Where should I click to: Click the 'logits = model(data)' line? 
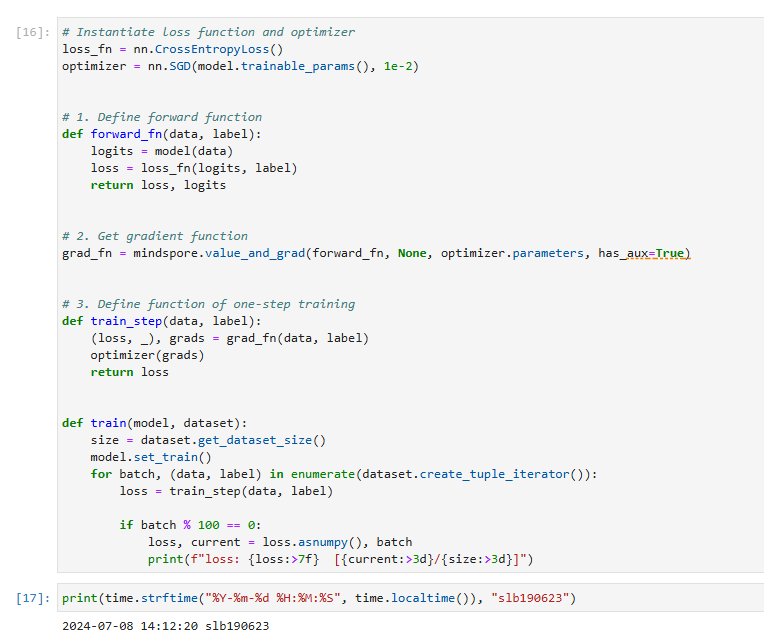162,151
